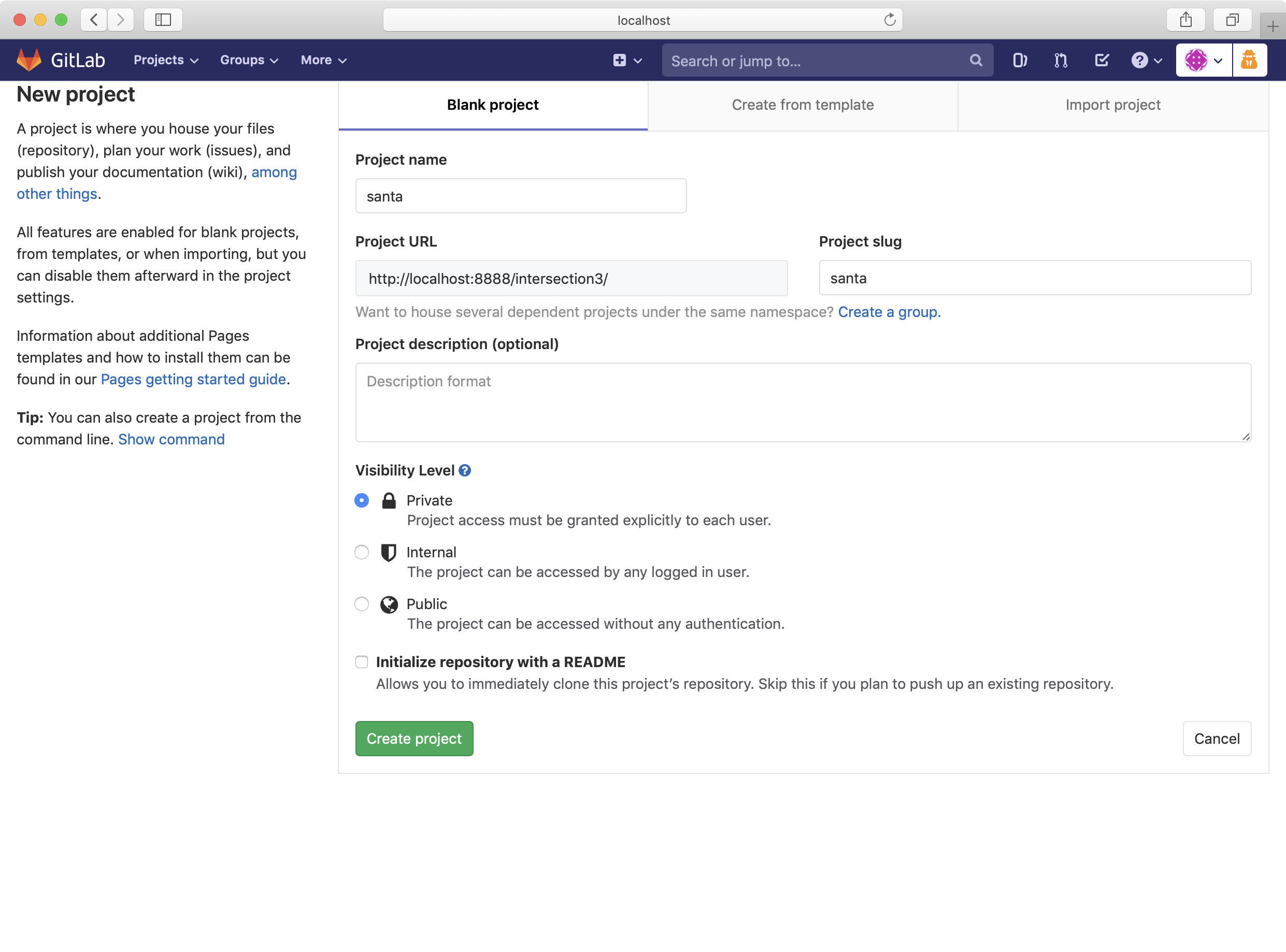Open the to-do list icon

click(1102, 61)
